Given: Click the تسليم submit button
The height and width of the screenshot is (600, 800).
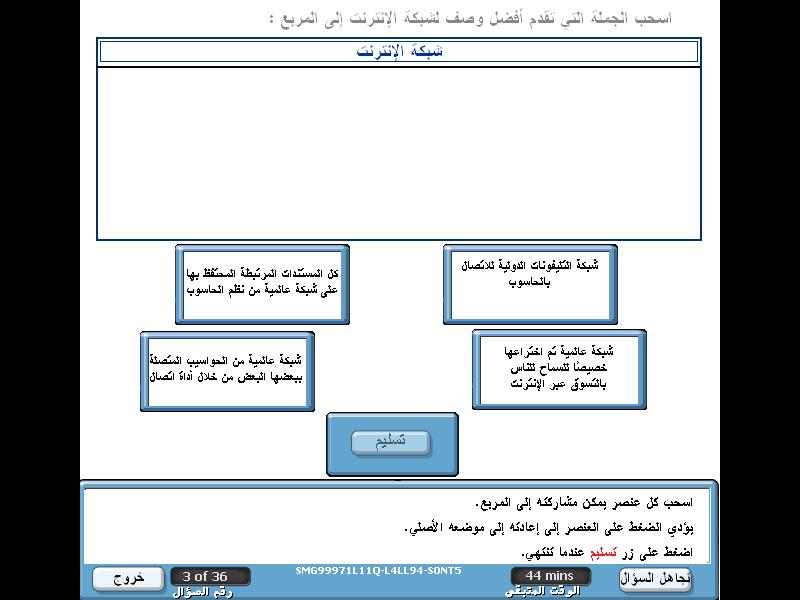Looking at the screenshot, I should click(x=391, y=443).
